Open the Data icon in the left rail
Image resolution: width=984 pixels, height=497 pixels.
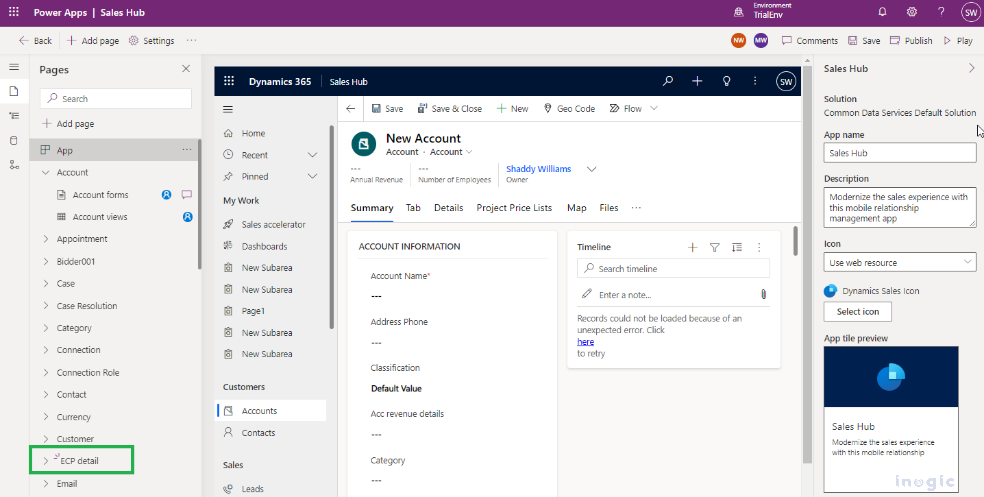(14, 141)
